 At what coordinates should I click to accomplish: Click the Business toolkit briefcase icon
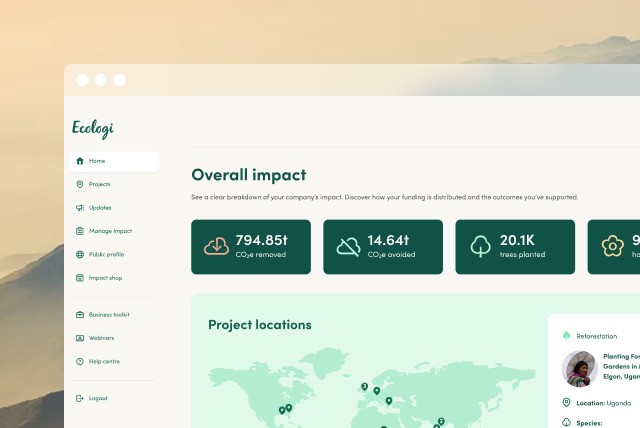pos(80,315)
